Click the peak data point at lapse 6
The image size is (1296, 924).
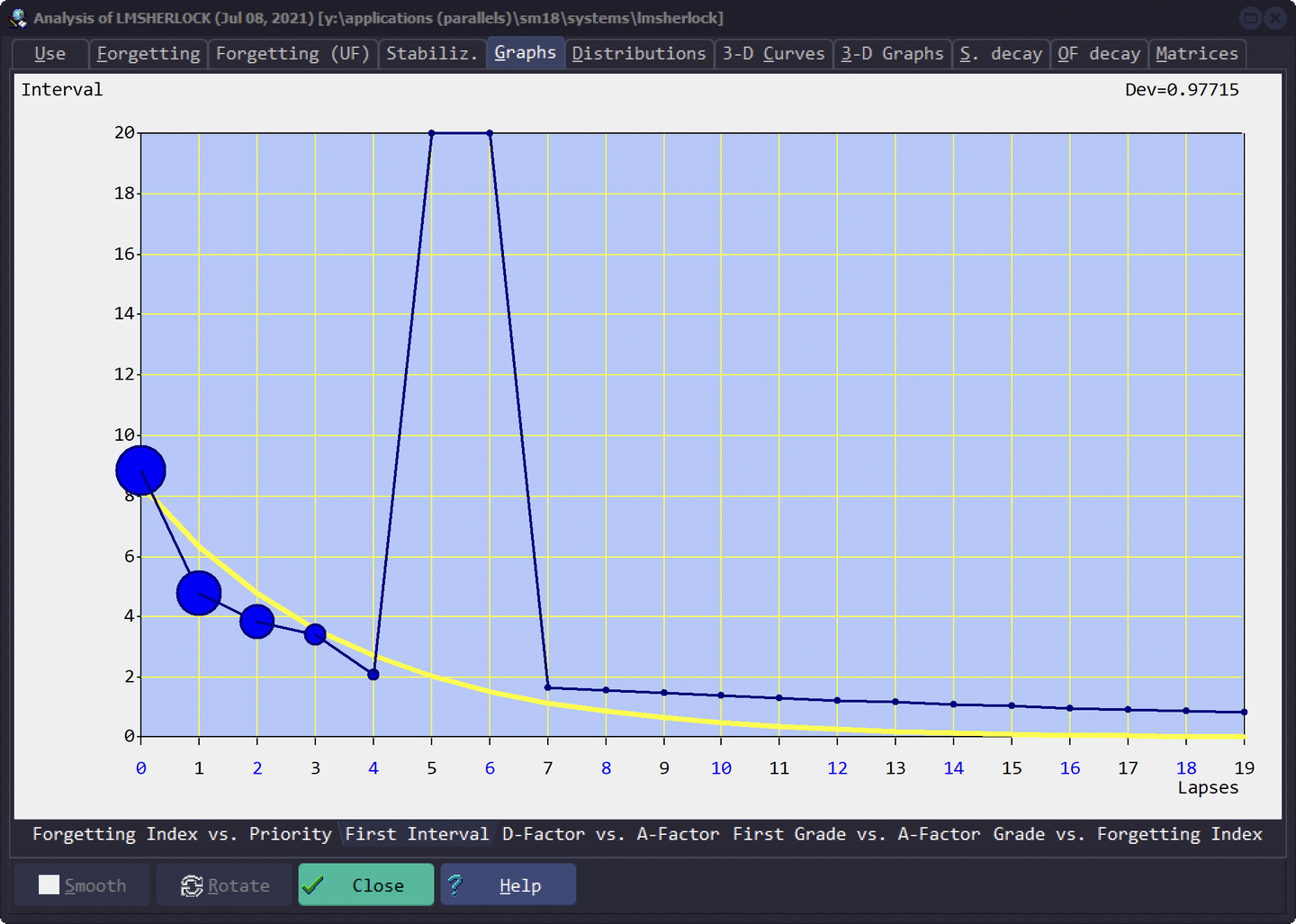click(x=490, y=133)
